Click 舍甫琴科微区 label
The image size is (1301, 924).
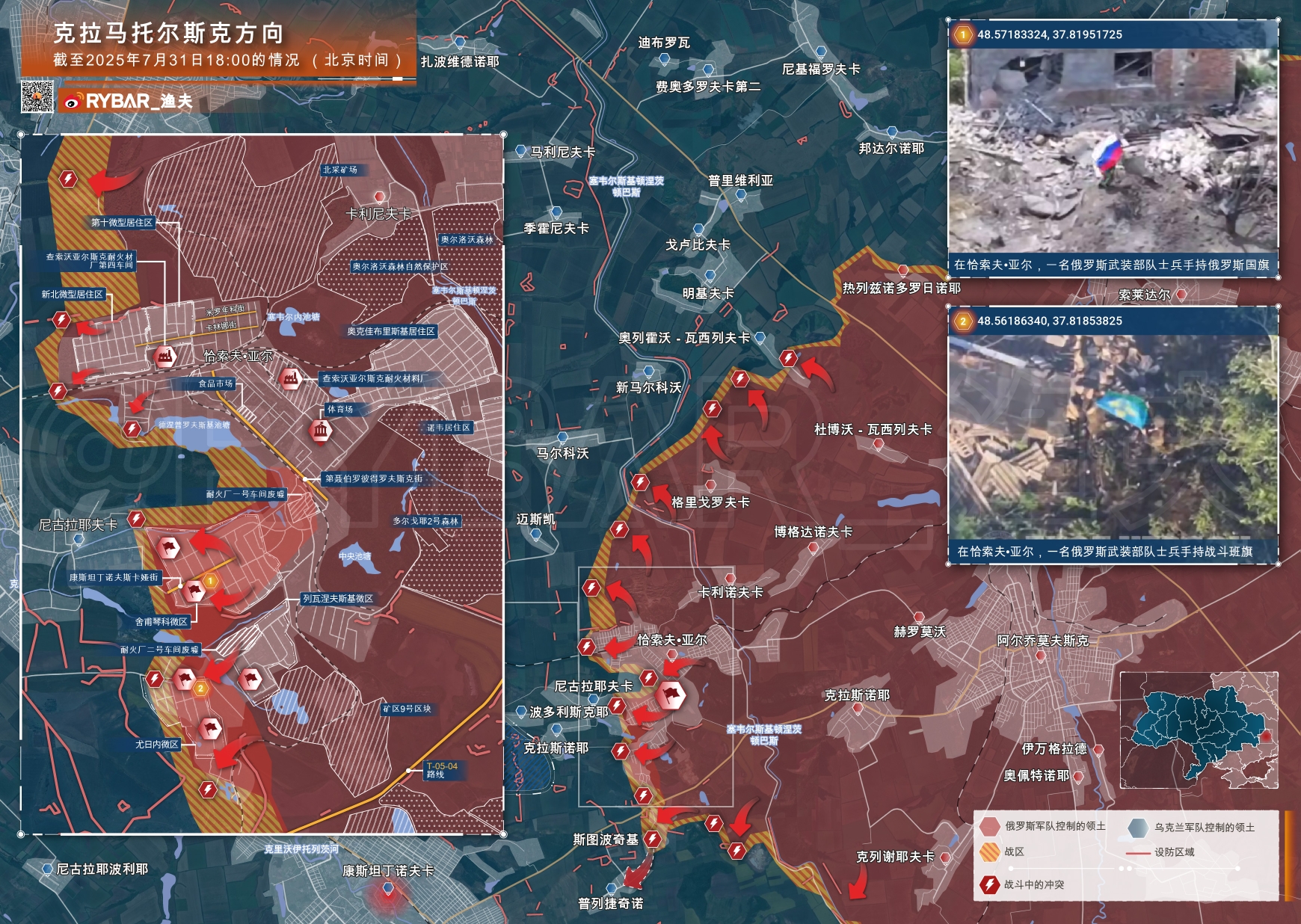pyautogui.click(x=161, y=622)
